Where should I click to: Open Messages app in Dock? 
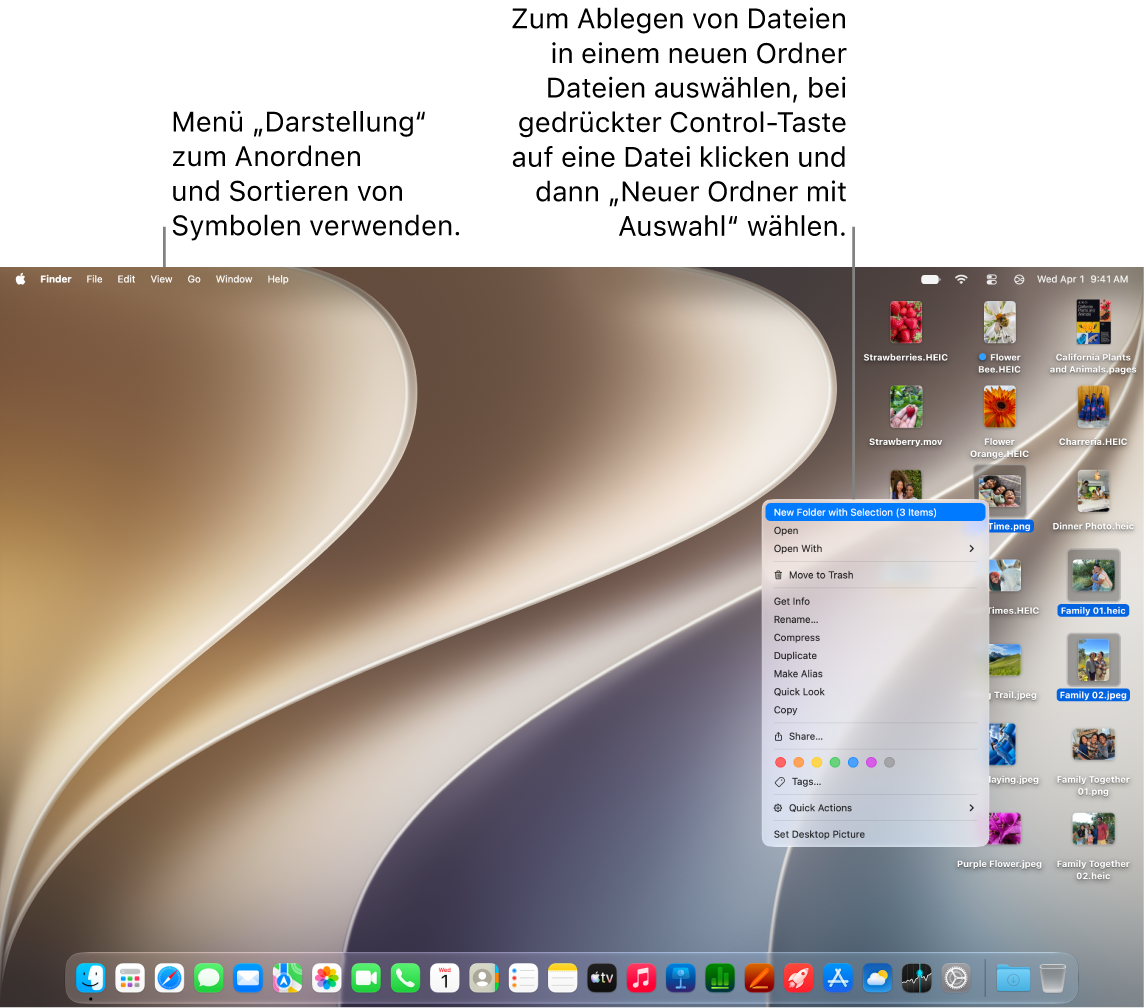(x=209, y=978)
